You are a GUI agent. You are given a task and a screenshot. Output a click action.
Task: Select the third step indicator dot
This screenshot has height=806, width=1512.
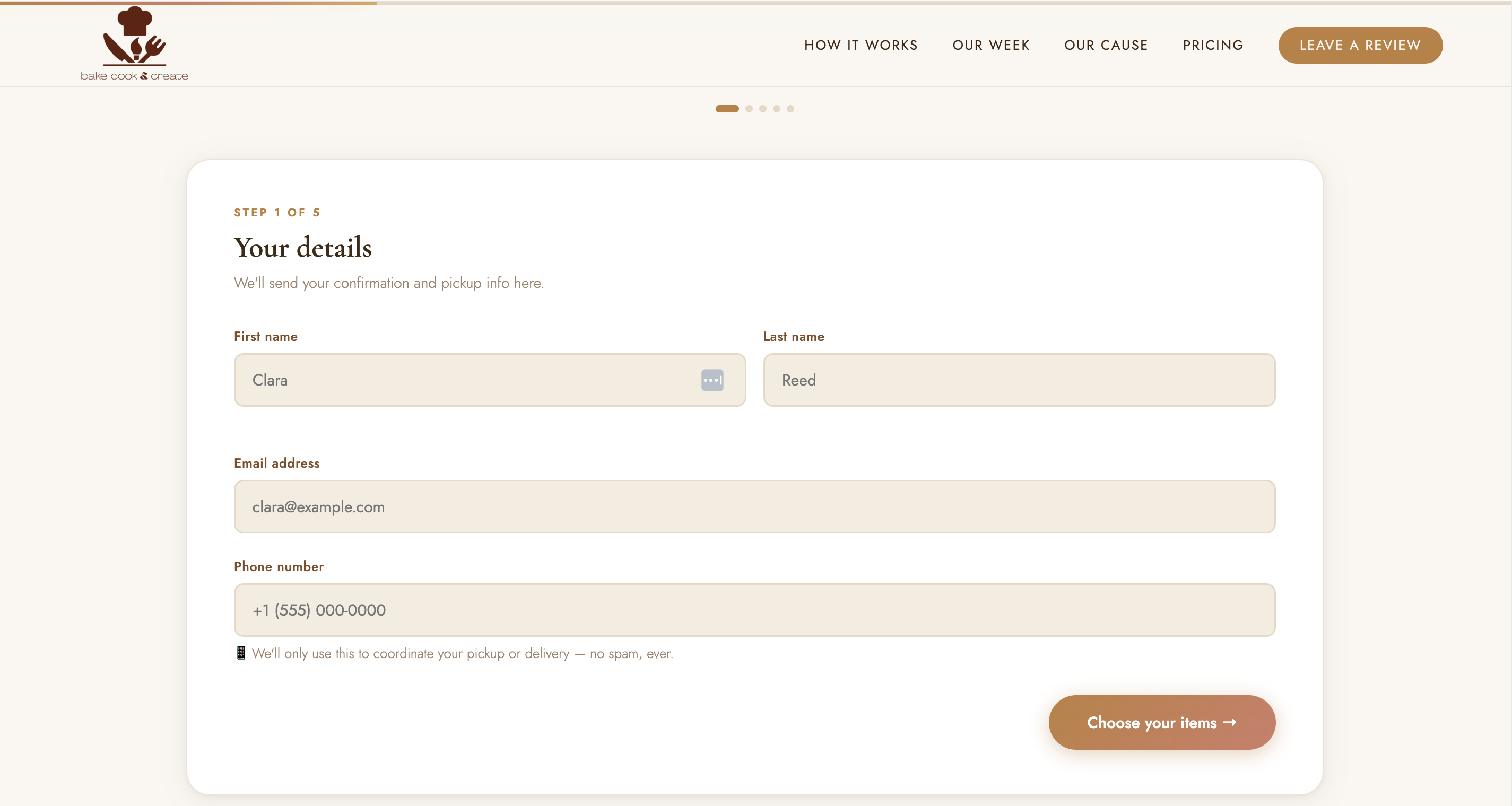763,109
